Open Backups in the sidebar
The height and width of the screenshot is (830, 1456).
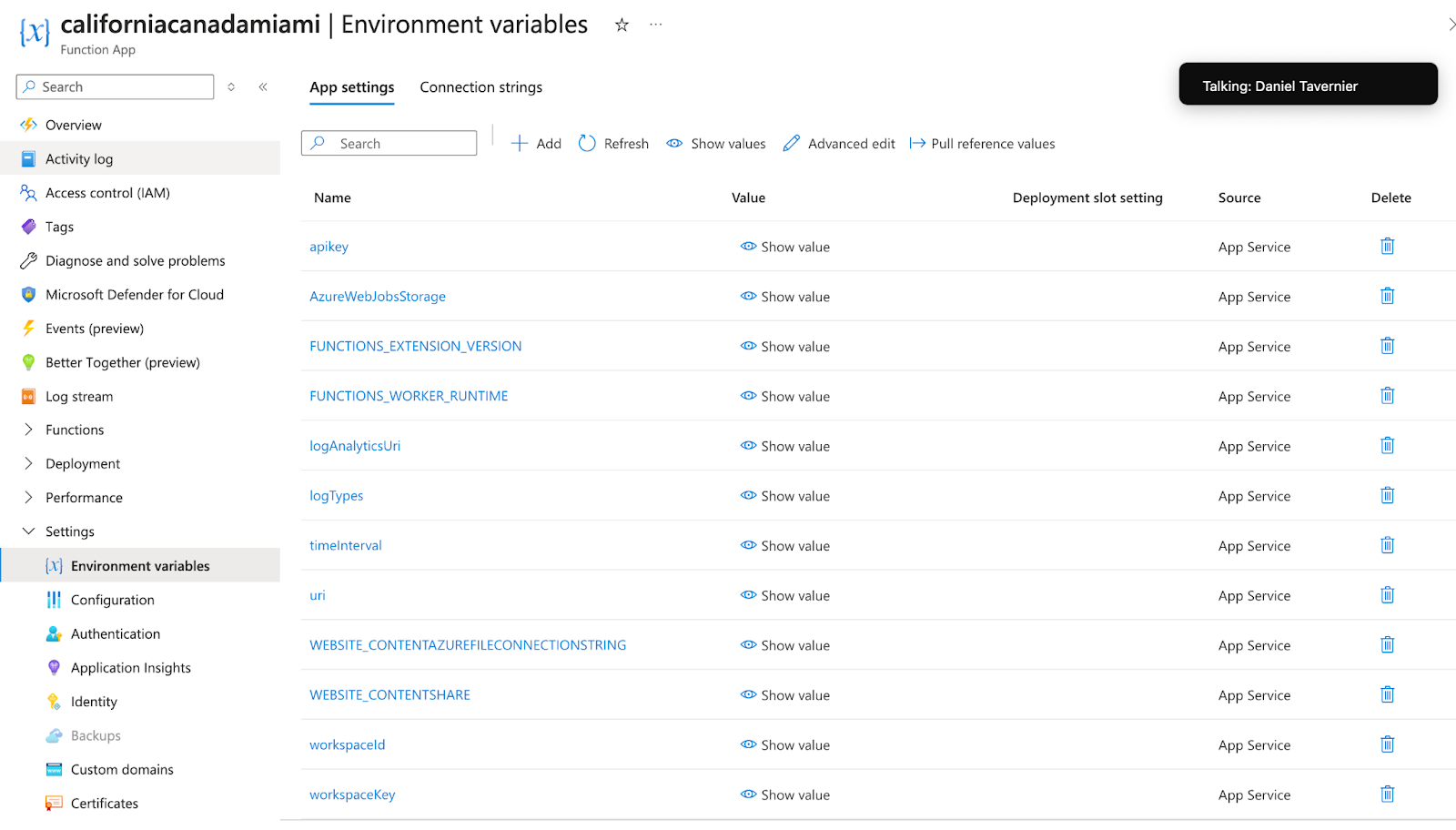click(96, 735)
